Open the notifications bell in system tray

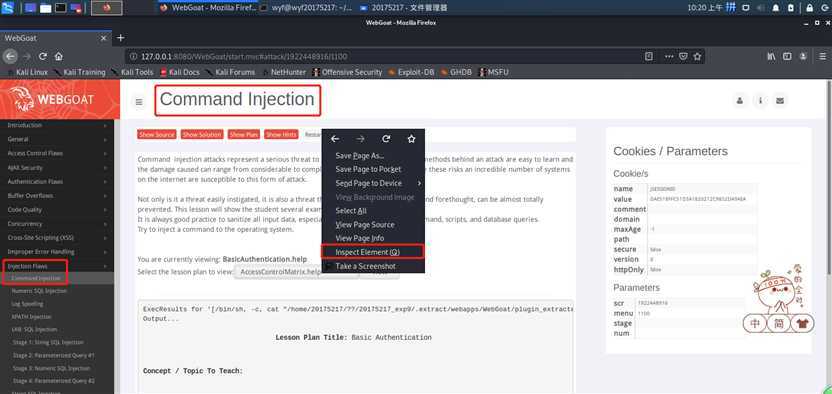[x=776, y=8]
